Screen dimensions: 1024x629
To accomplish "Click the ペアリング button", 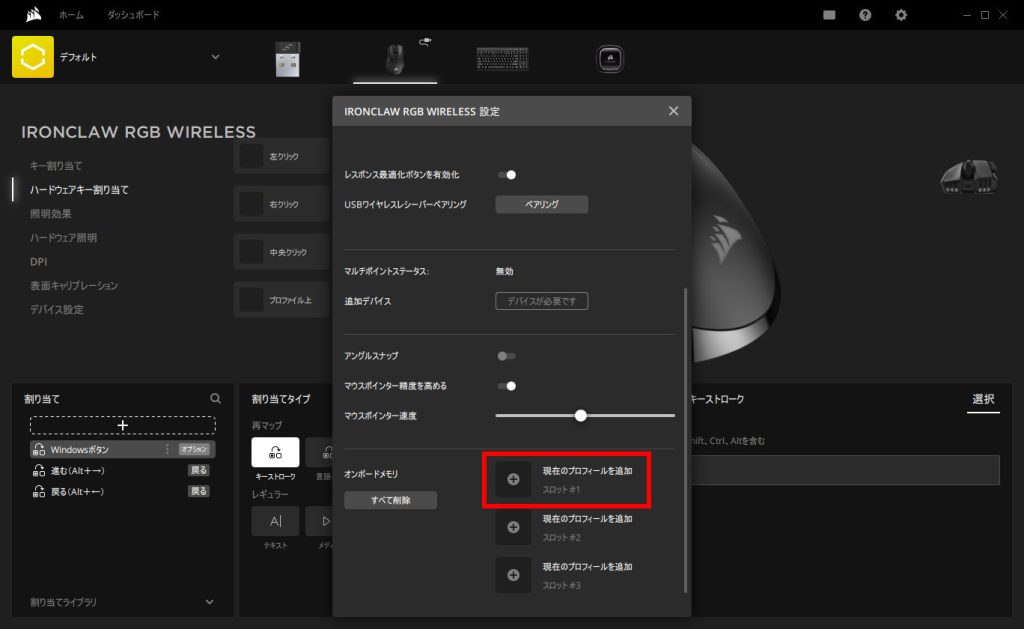I will coord(541,204).
